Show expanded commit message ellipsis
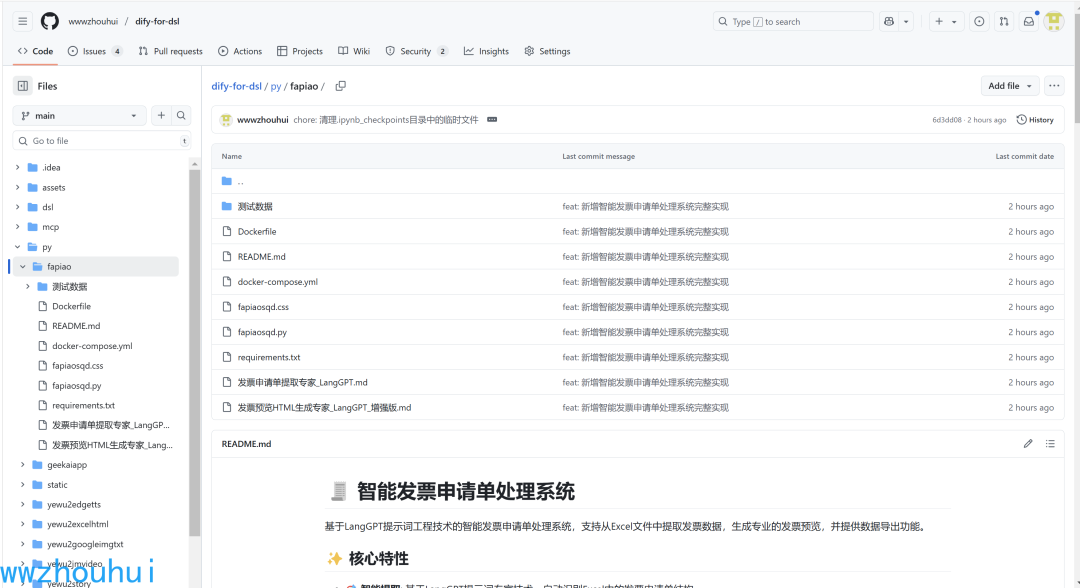1080x588 pixels. click(491, 120)
